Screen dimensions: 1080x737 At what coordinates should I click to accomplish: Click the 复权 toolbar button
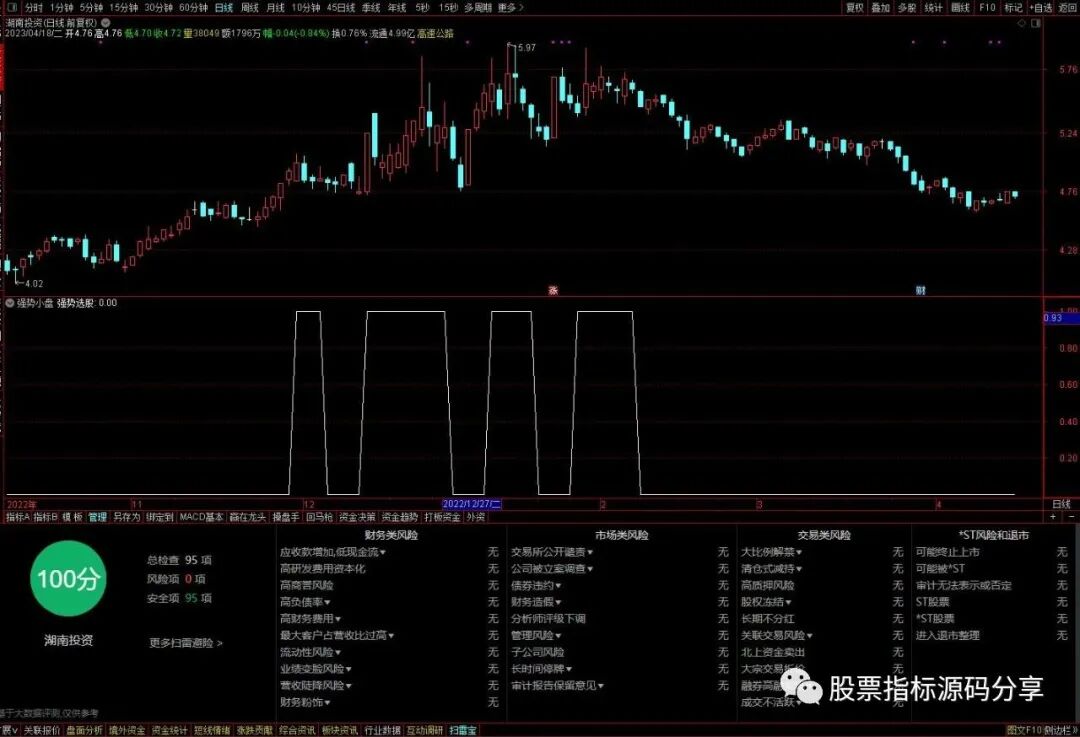(855, 8)
